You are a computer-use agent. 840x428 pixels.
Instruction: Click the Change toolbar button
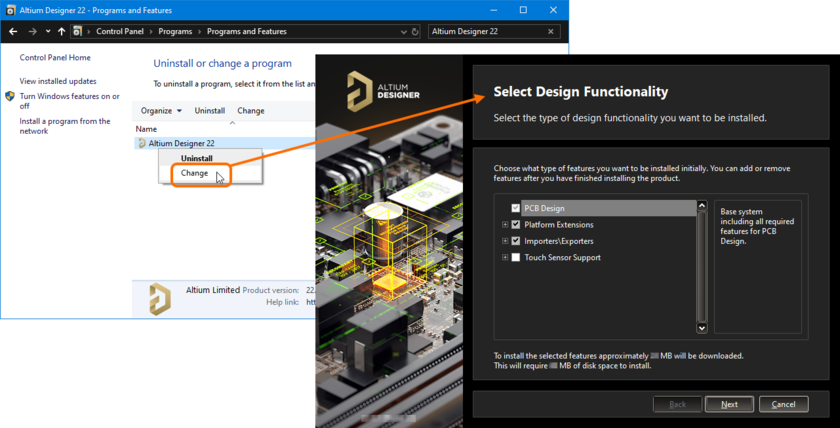pos(251,111)
